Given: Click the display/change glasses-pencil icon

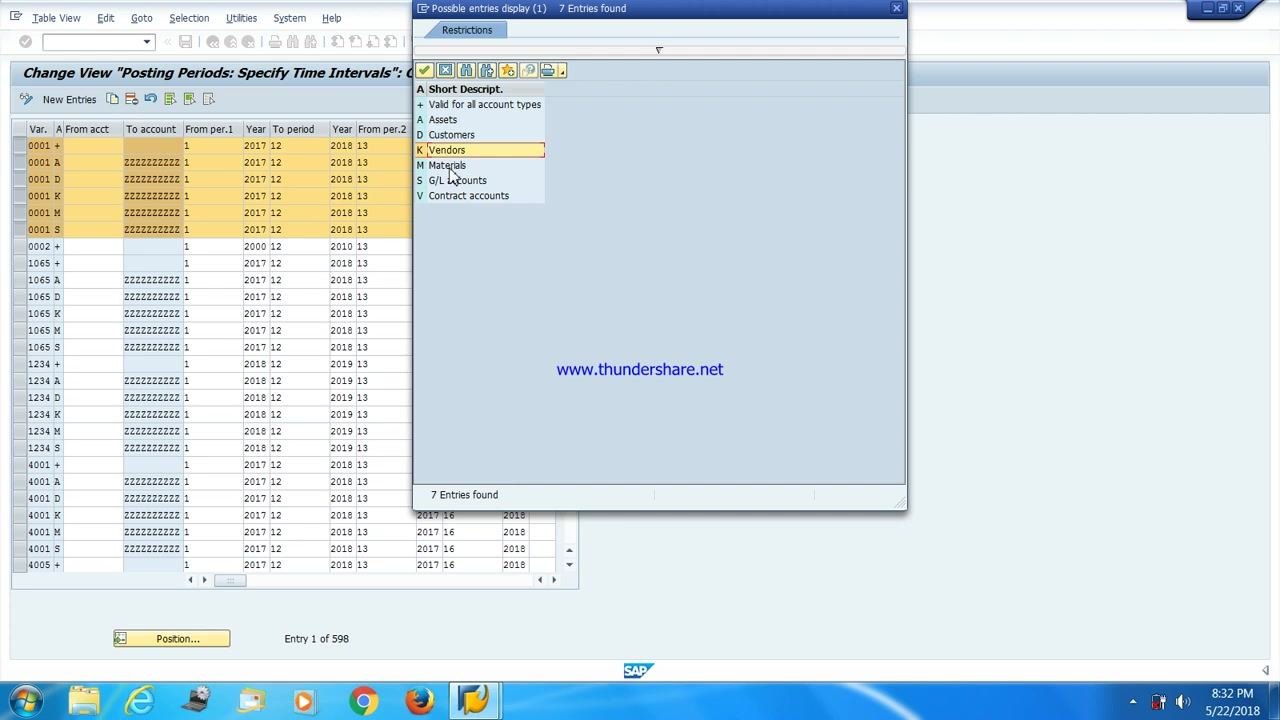Looking at the screenshot, I should tap(26, 99).
